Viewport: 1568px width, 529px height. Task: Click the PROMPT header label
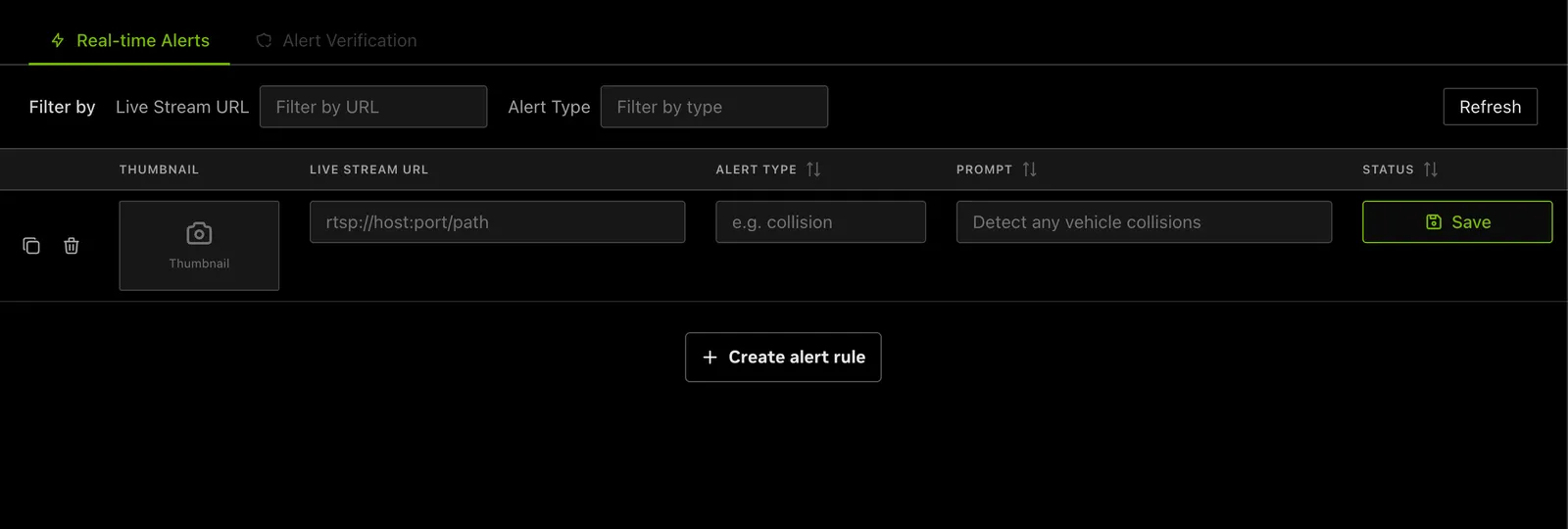(x=985, y=169)
